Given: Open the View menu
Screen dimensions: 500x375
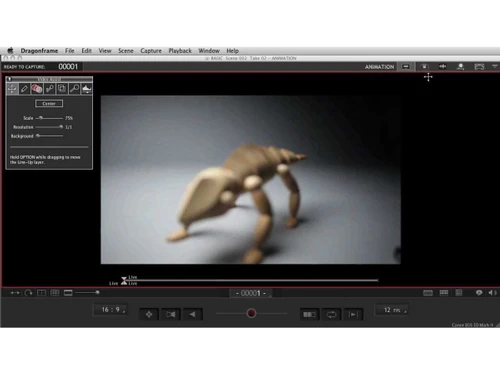Looking at the screenshot, I should (x=105, y=51).
